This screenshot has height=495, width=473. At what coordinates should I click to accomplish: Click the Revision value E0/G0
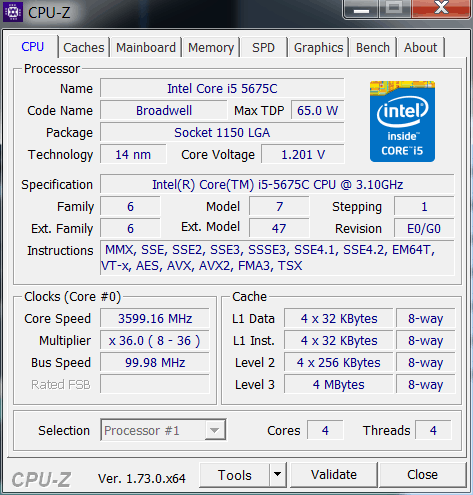pos(424,229)
